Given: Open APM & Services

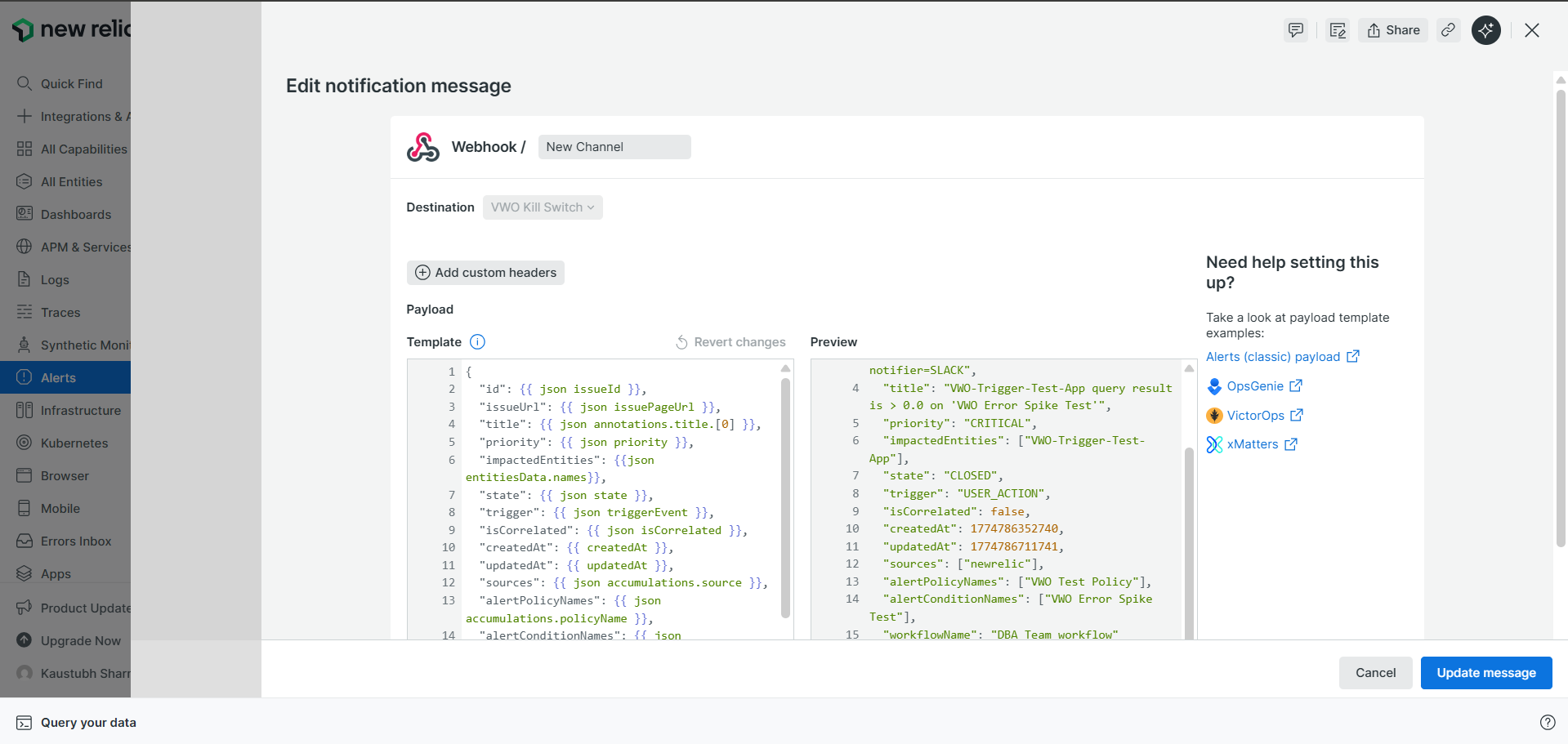Looking at the screenshot, I should [x=74, y=247].
